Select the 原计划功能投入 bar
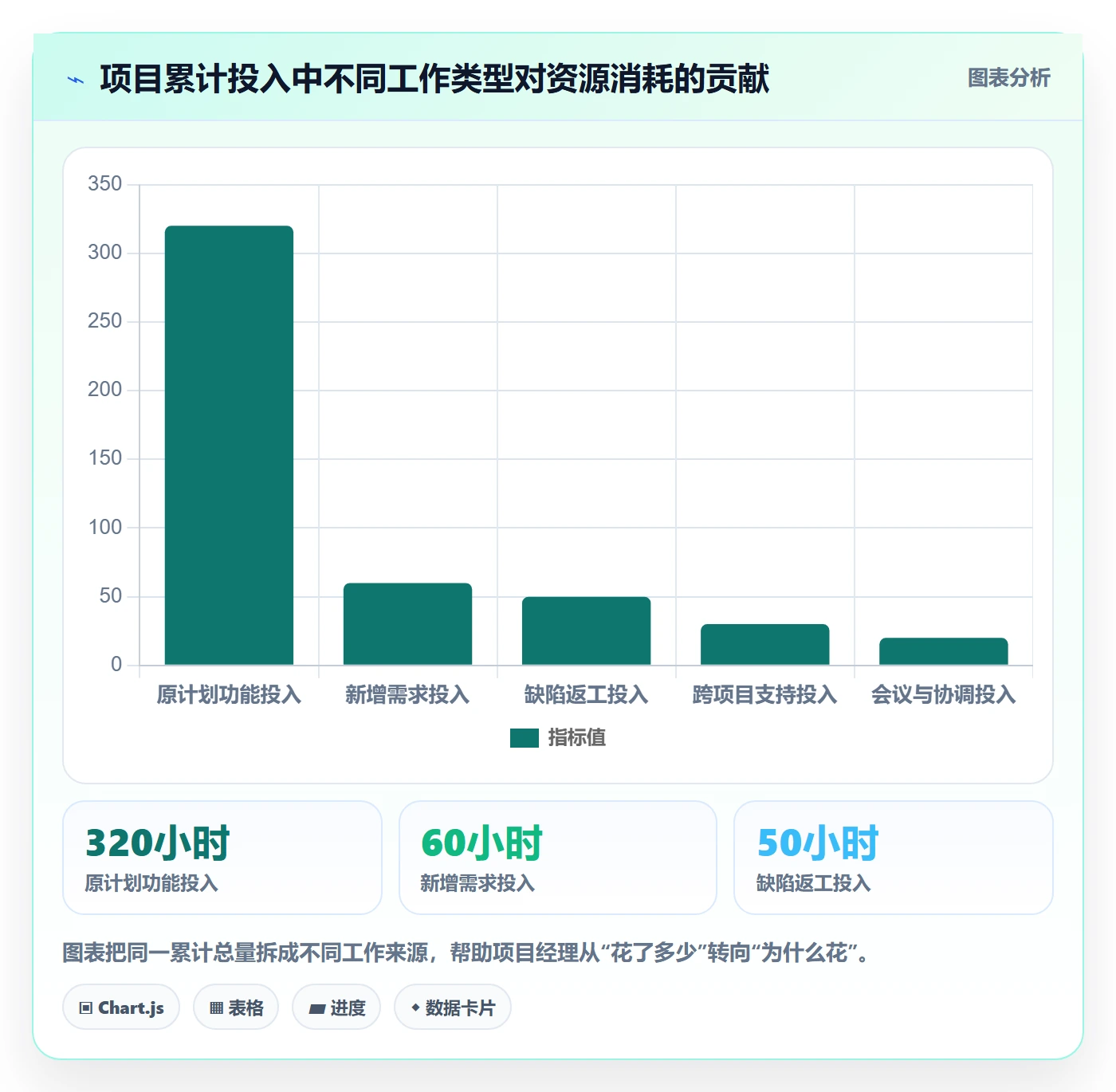This screenshot has height=1092, width=1116. pyautogui.click(x=229, y=445)
